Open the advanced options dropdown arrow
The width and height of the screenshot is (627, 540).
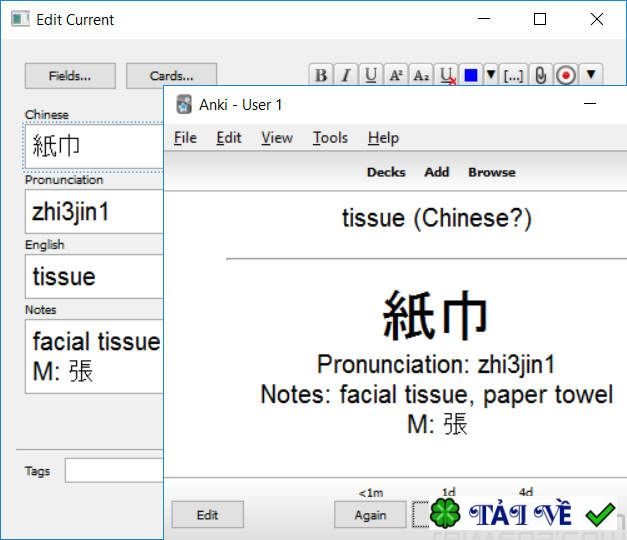pos(591,75)
